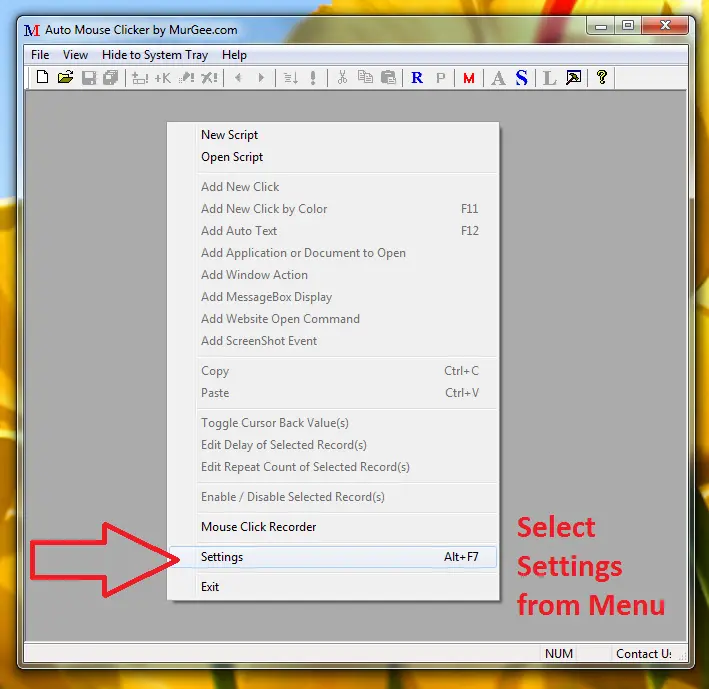This screenshot has width=709, height=689.
Task: Select Settings from the context menu
Action: point(333,557)
